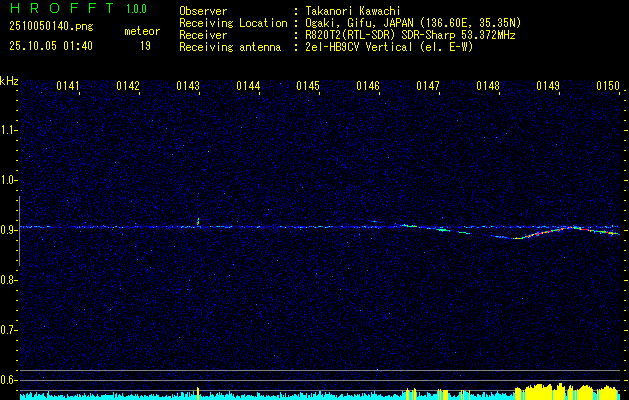Screen dimensions: 629x400
Task: Click the meteor count 19
Action: [145, 46]
